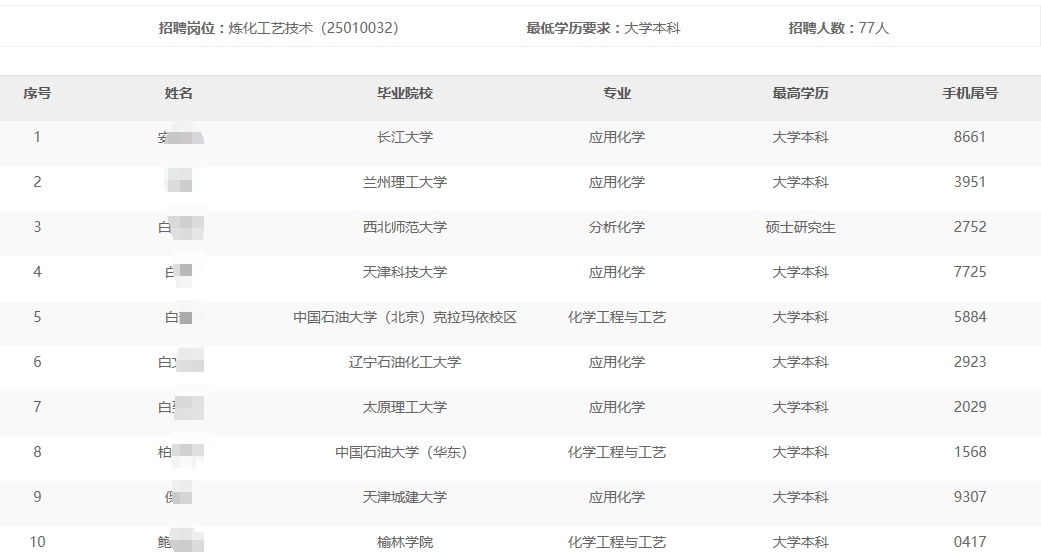Click the 招聘人数 77人 text
This screenshot has height=556, width=1041.
click(838, 28)
